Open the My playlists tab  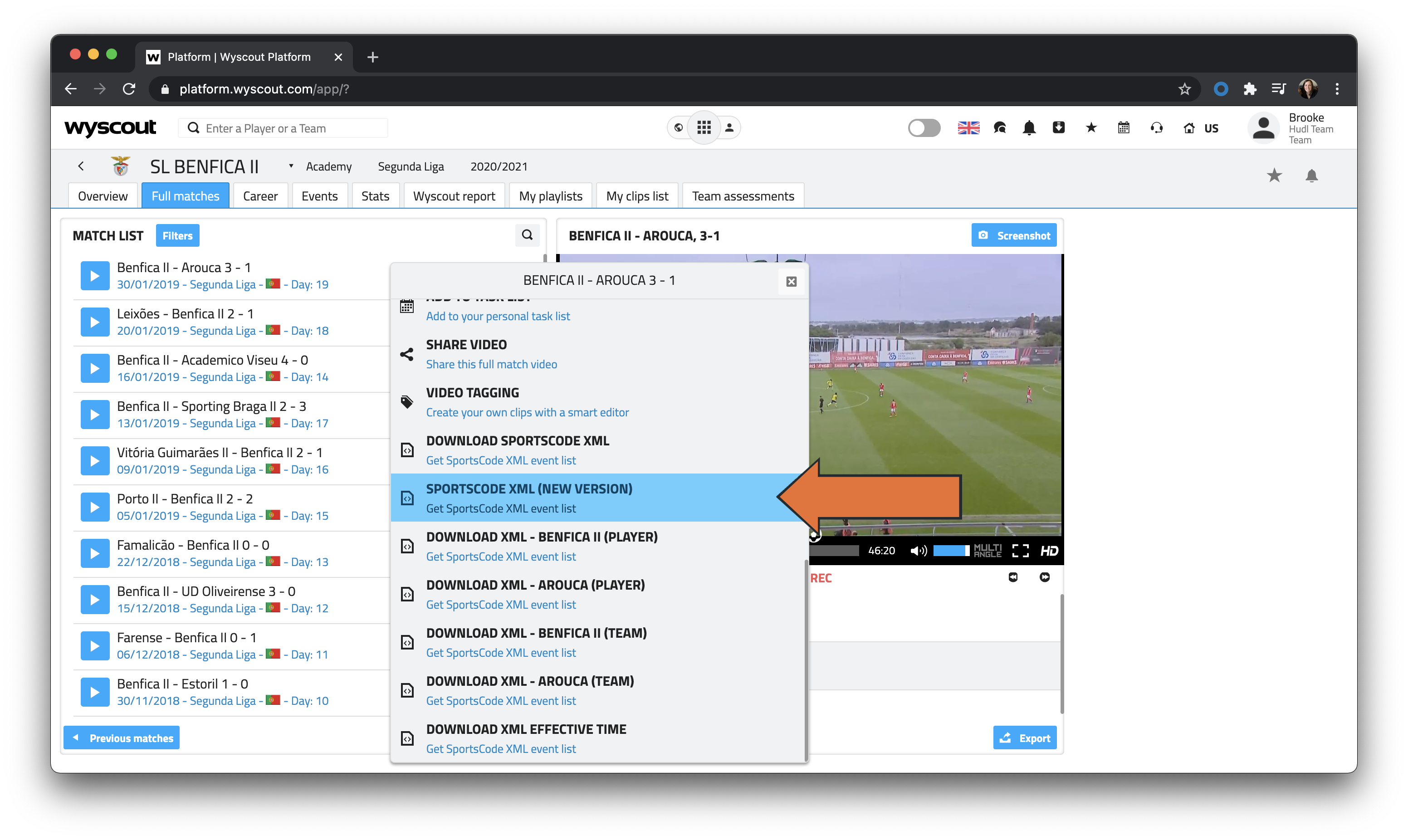tap(550, 195)
